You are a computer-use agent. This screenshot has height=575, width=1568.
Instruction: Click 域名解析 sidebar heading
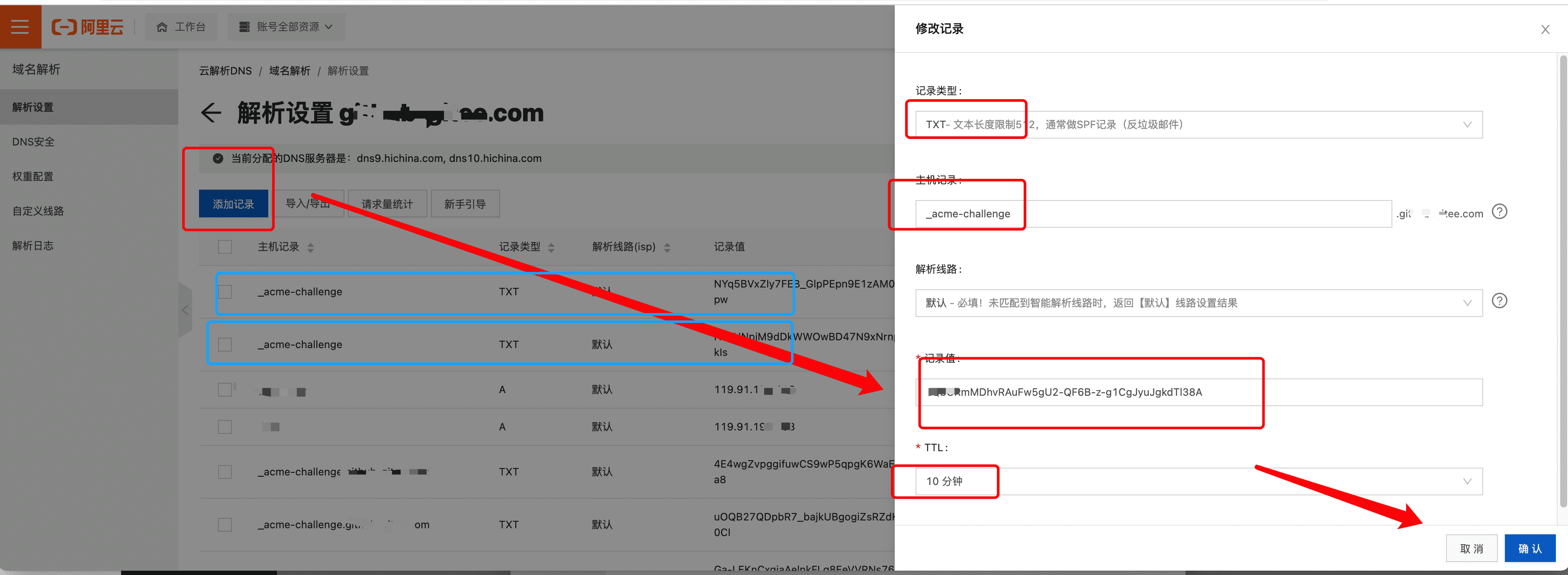[x=36, y=69]
